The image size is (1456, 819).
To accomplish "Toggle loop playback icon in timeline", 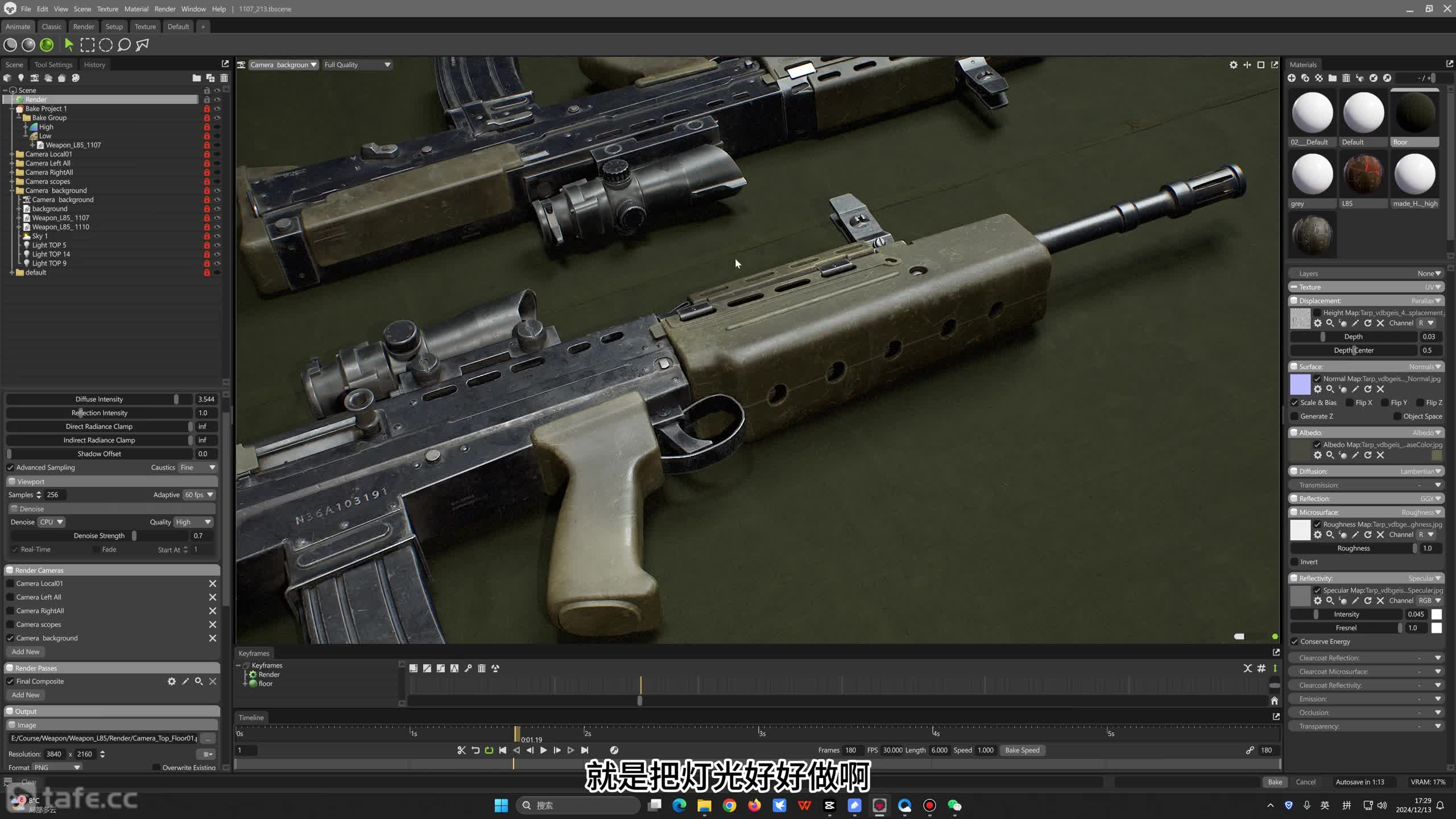I will 489,750.
